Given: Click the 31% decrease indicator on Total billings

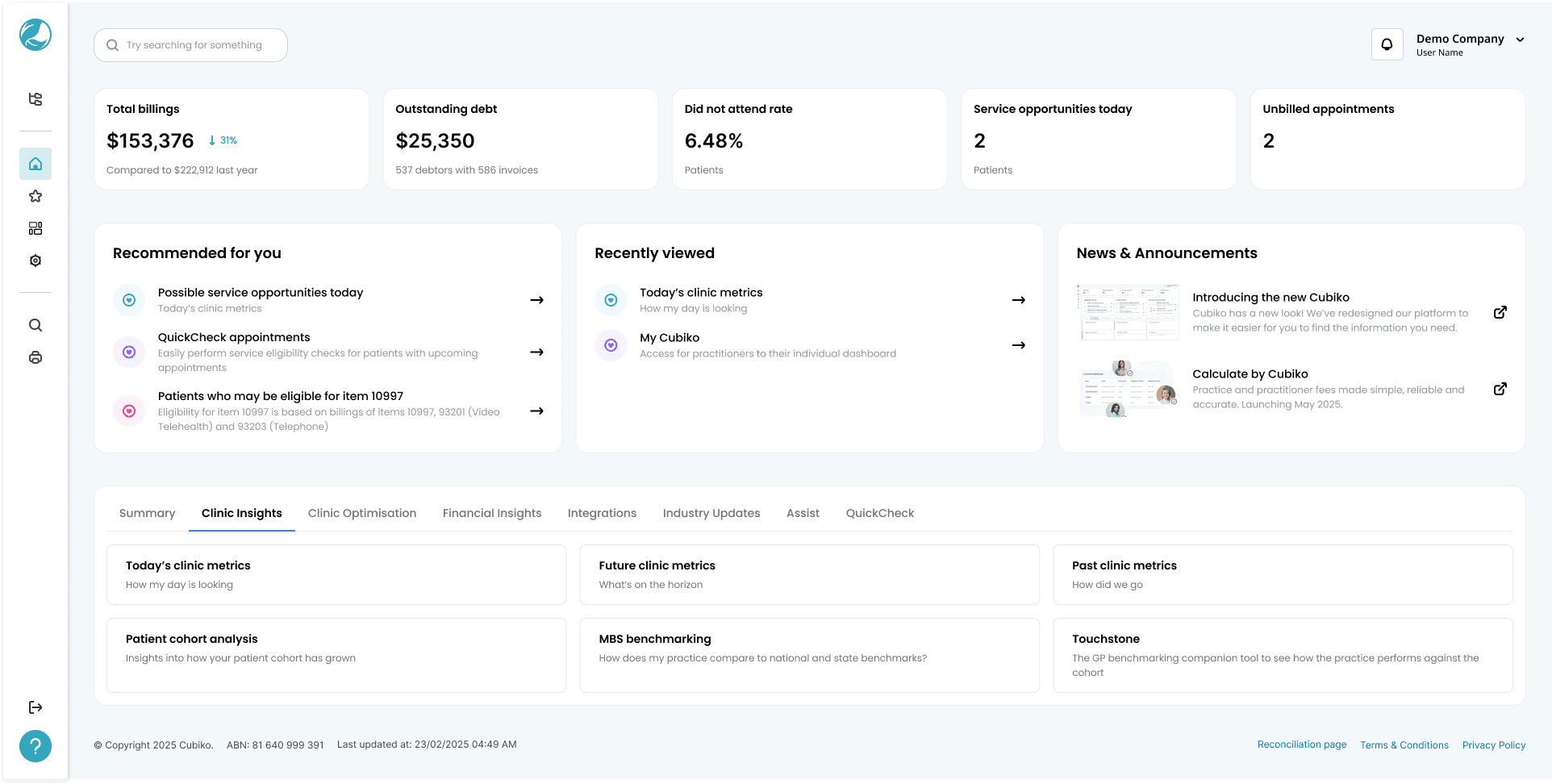Looking at the screenshot, I should 223,140.
